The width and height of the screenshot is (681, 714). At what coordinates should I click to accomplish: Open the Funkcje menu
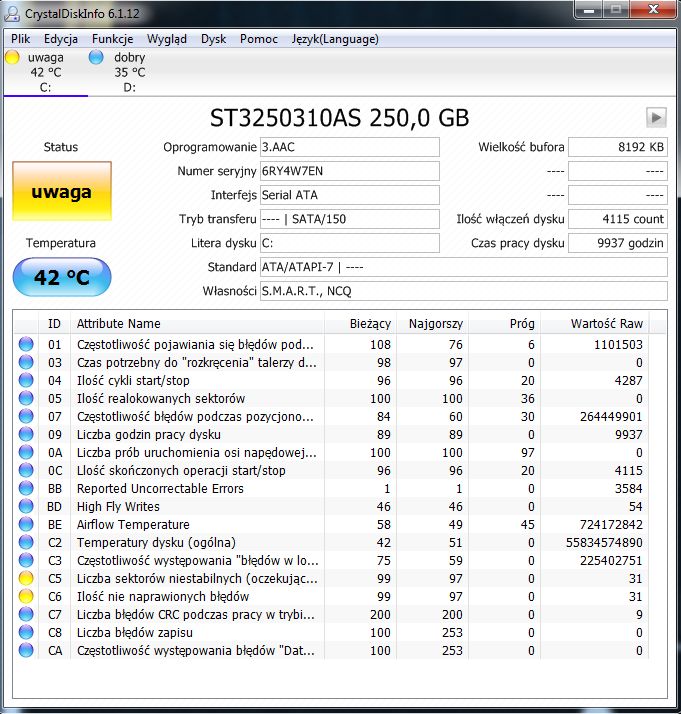pyautogui.click(x=112, y=39)
